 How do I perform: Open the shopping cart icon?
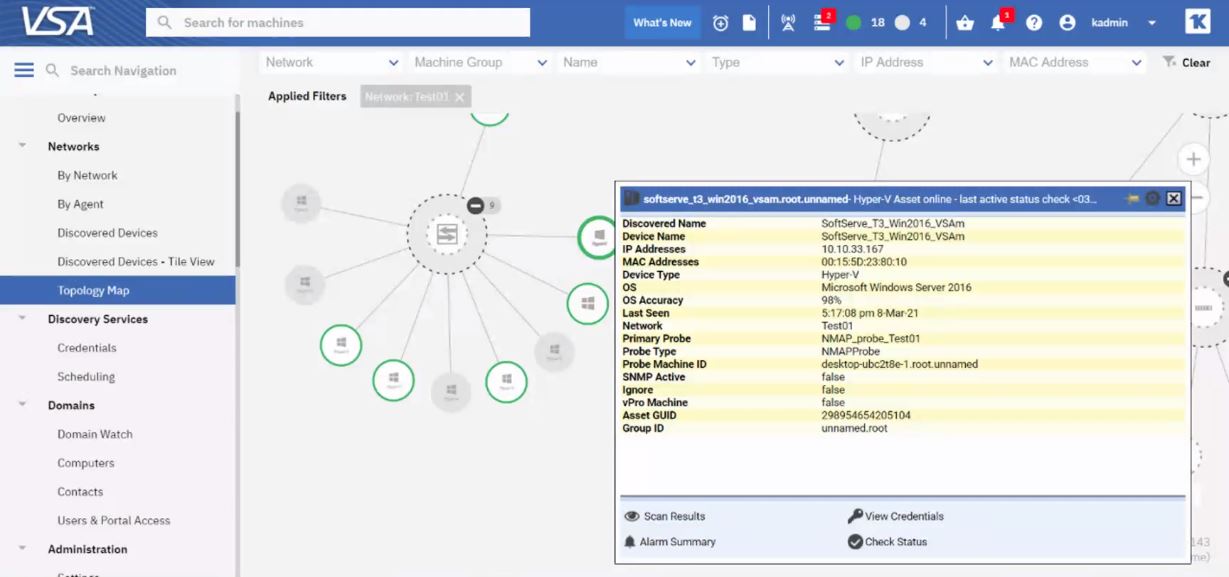coord(963,21)
